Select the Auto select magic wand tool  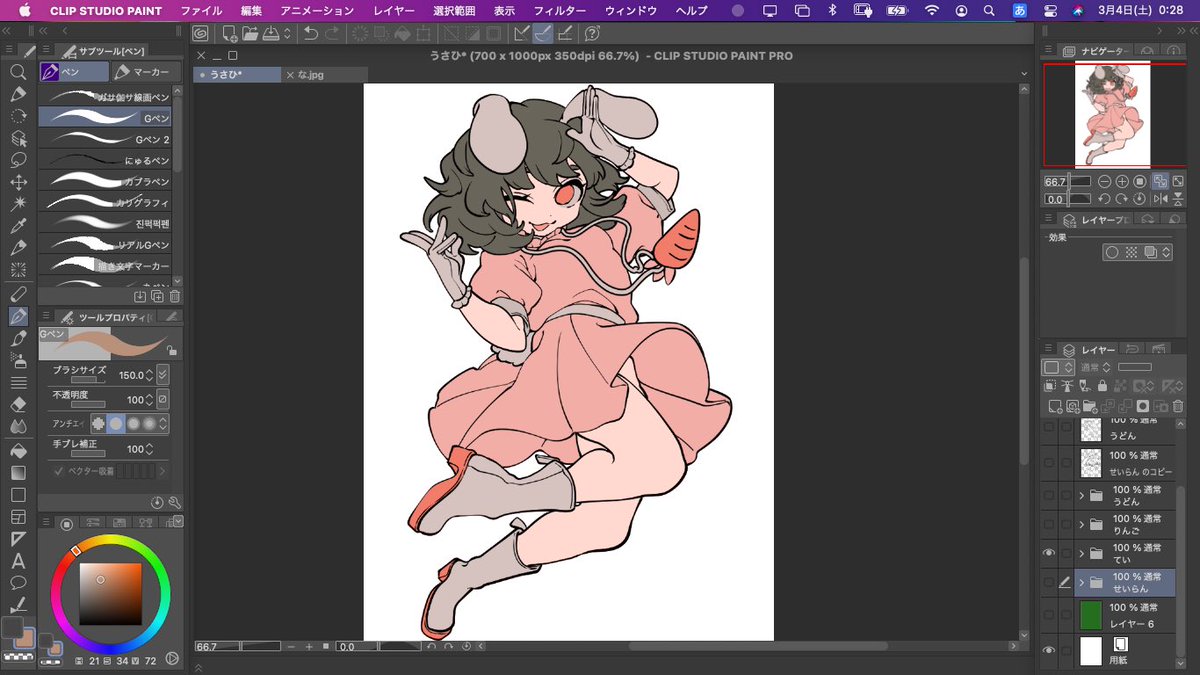(x=18, y=204)
